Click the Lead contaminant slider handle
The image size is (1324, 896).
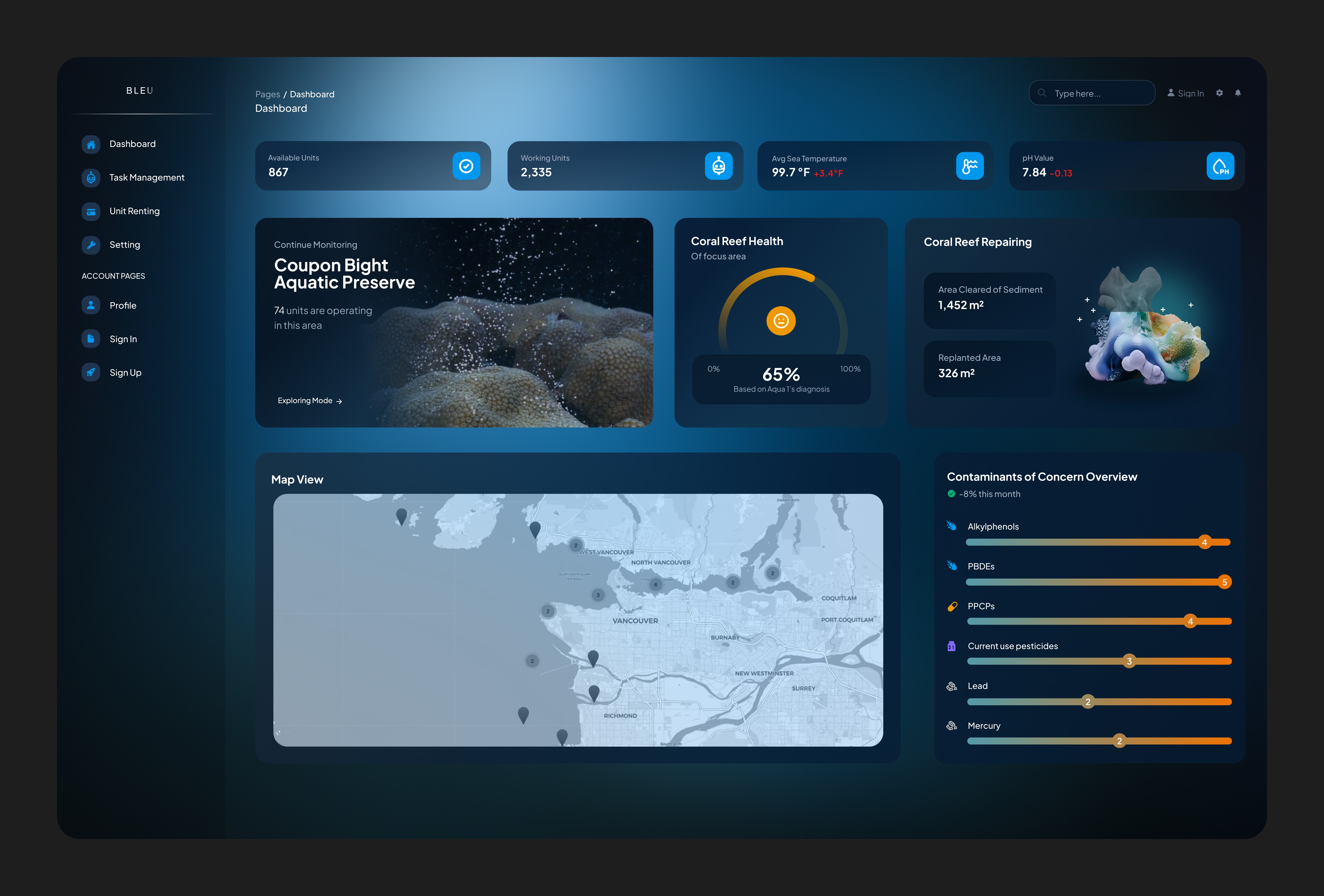tap(1088, 702)
